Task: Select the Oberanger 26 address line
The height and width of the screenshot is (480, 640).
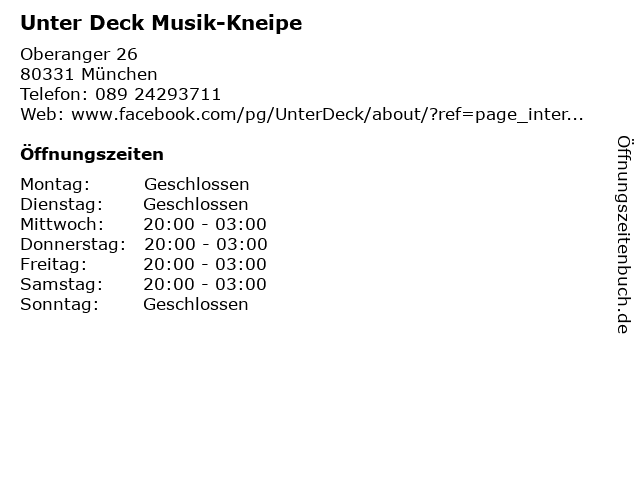Action: pyautogui.click(x=79, y=54)
